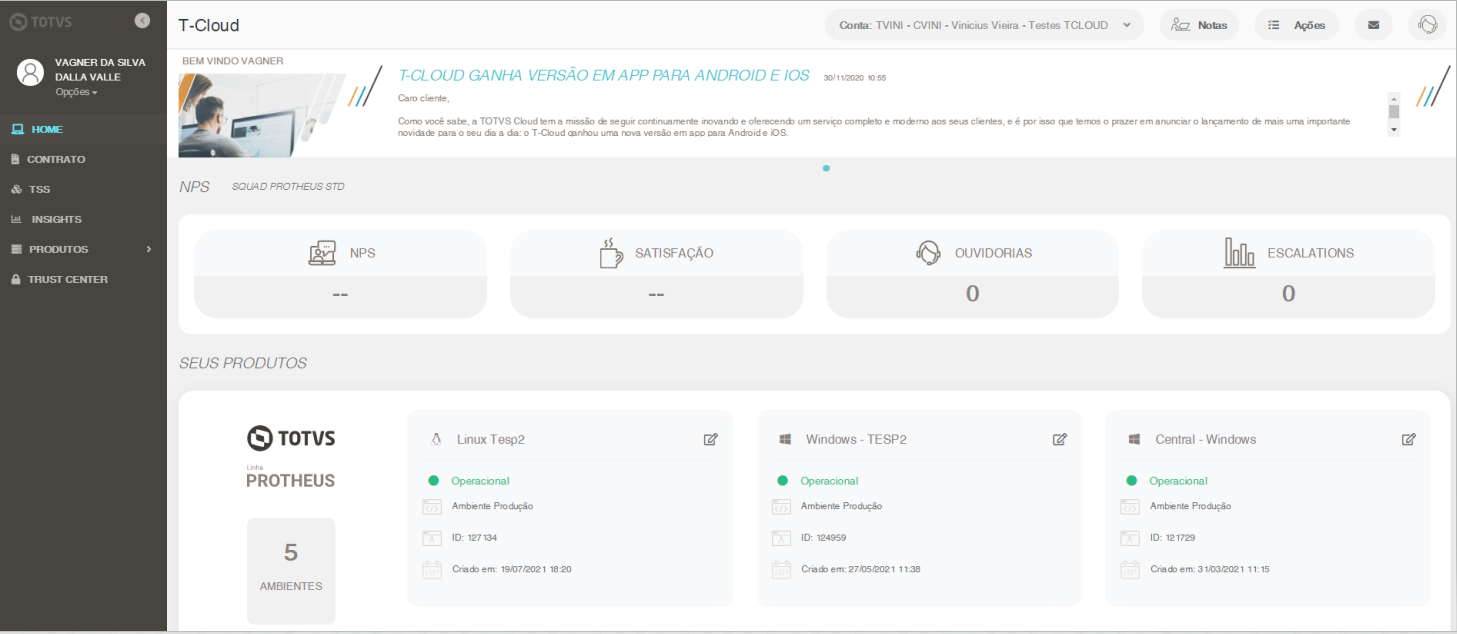
Task: Click the HOME monitor icon
Action: [17, 129]
